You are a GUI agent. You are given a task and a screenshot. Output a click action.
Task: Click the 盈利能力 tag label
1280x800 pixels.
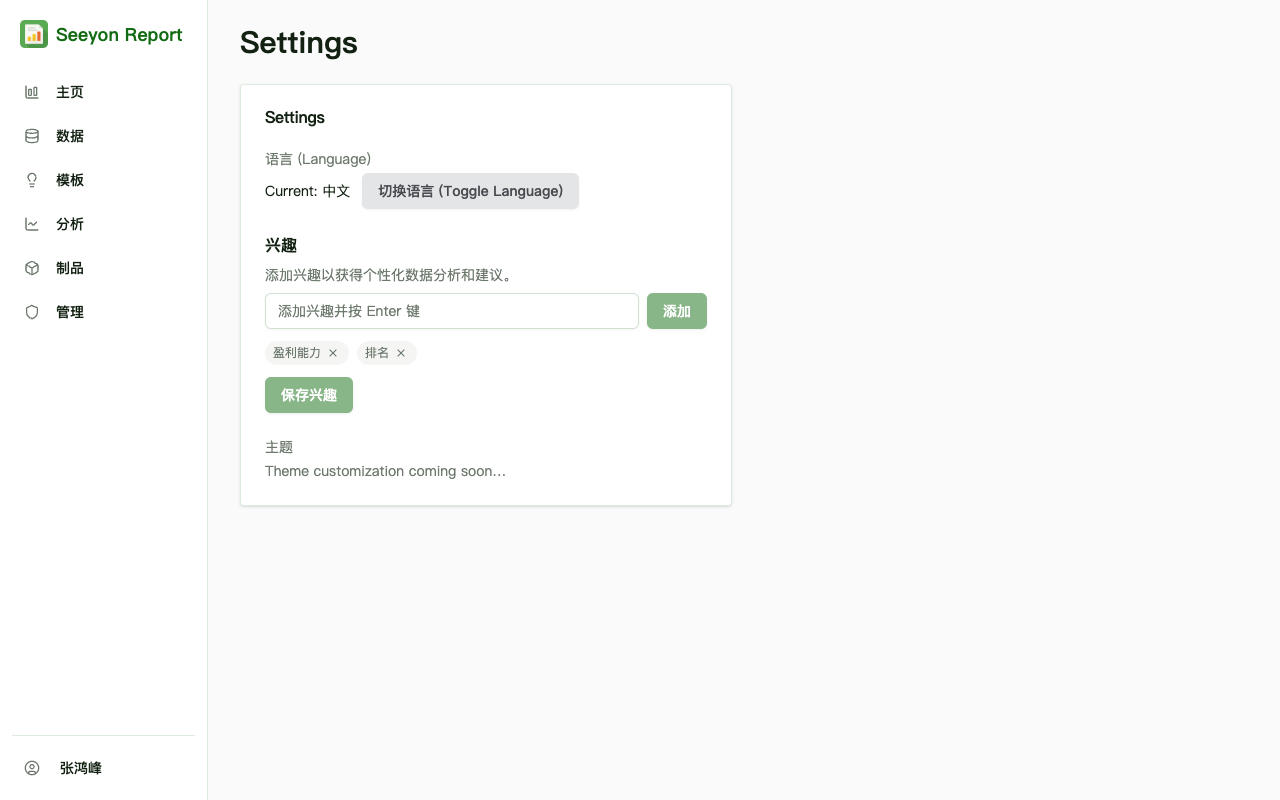point(297,353)
